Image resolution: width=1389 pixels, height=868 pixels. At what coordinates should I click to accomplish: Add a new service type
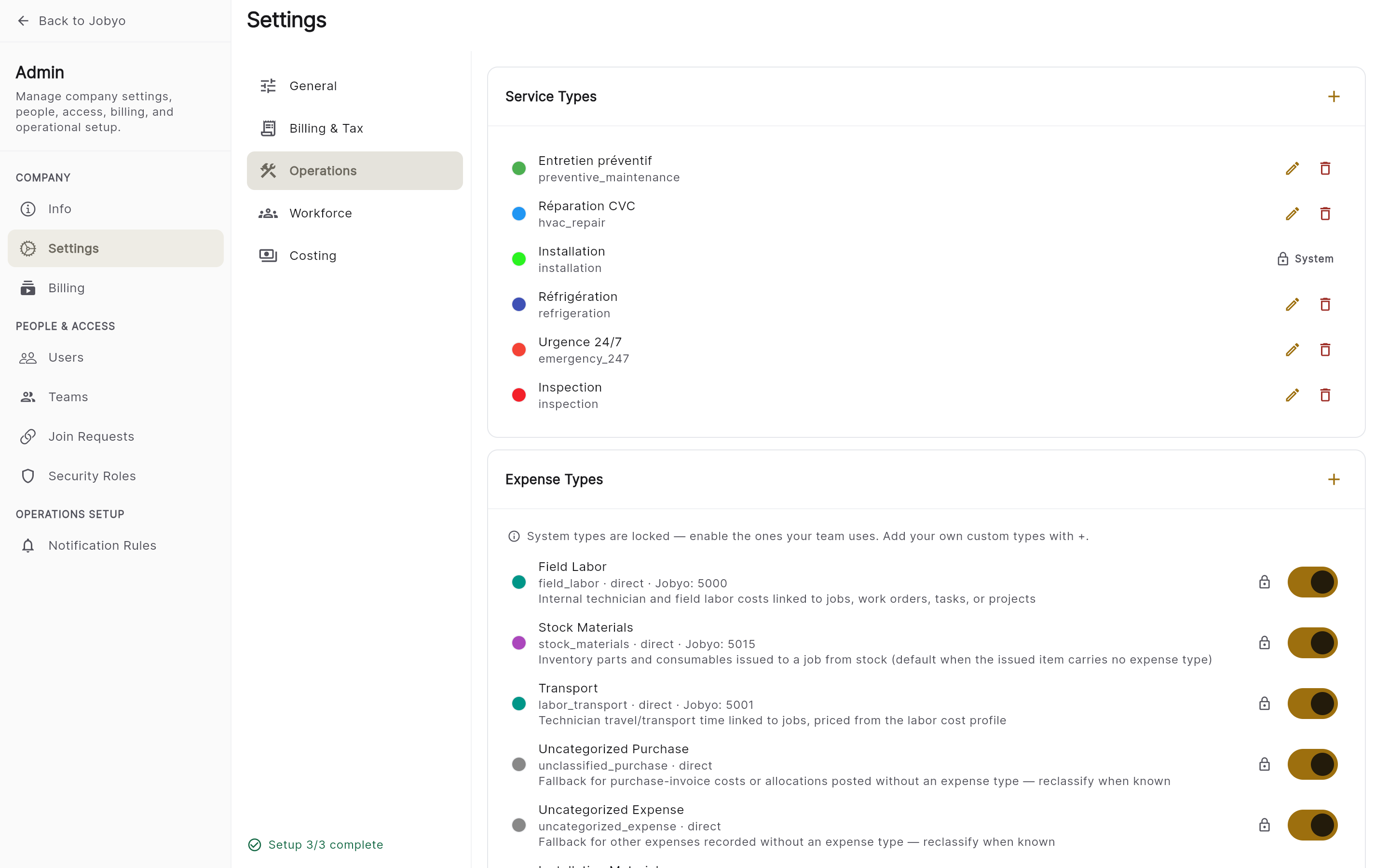click(x=1334, y=96)
